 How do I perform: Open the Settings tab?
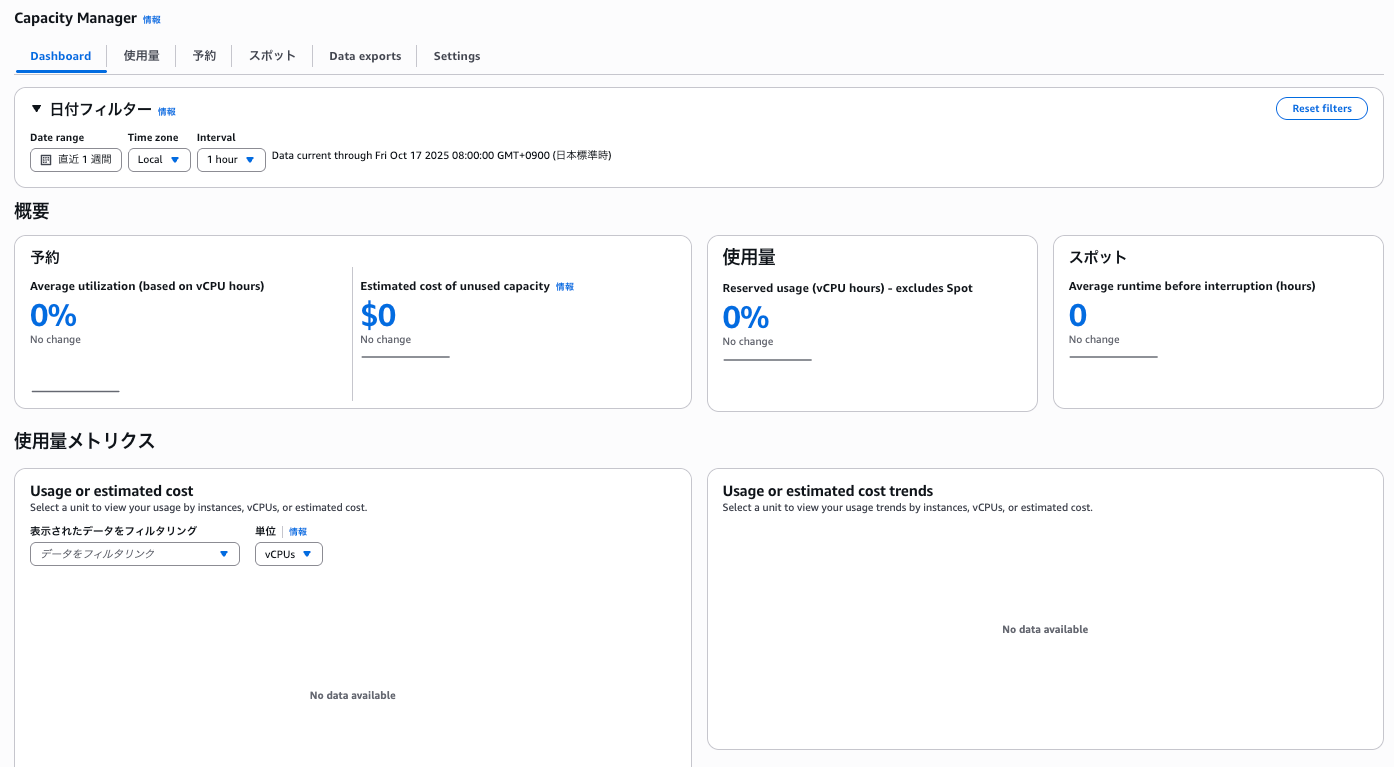tap(457, 56)
